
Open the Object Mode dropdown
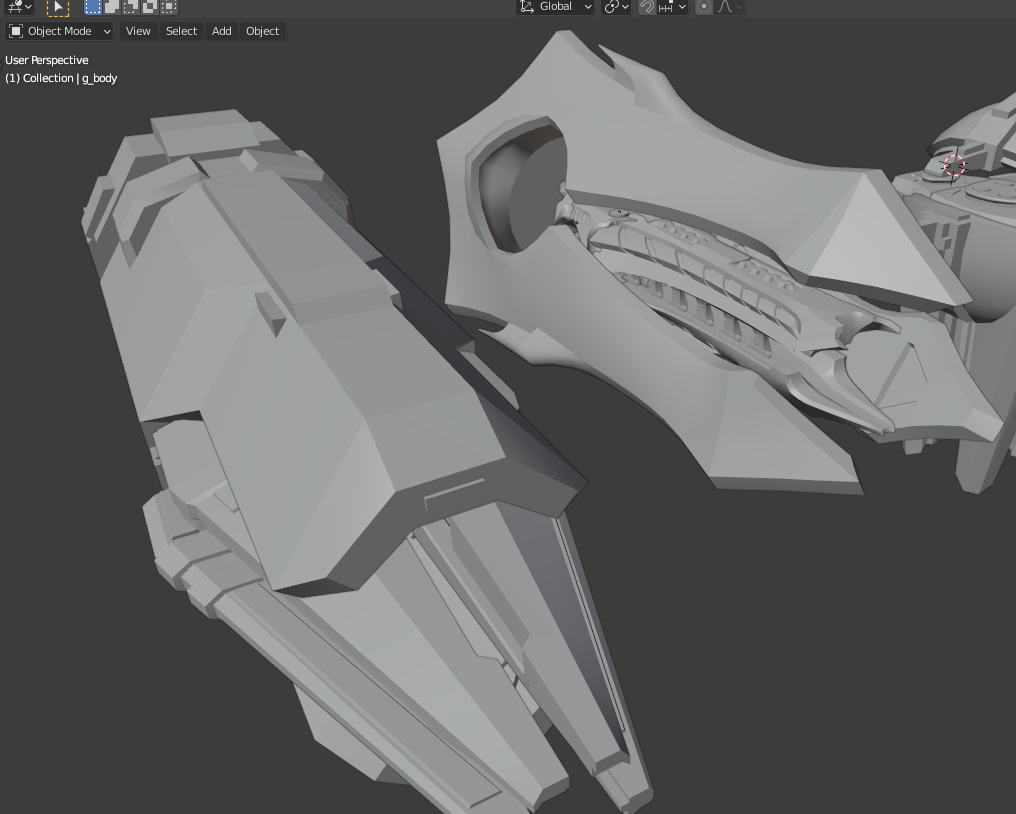[x=60, y=31]
